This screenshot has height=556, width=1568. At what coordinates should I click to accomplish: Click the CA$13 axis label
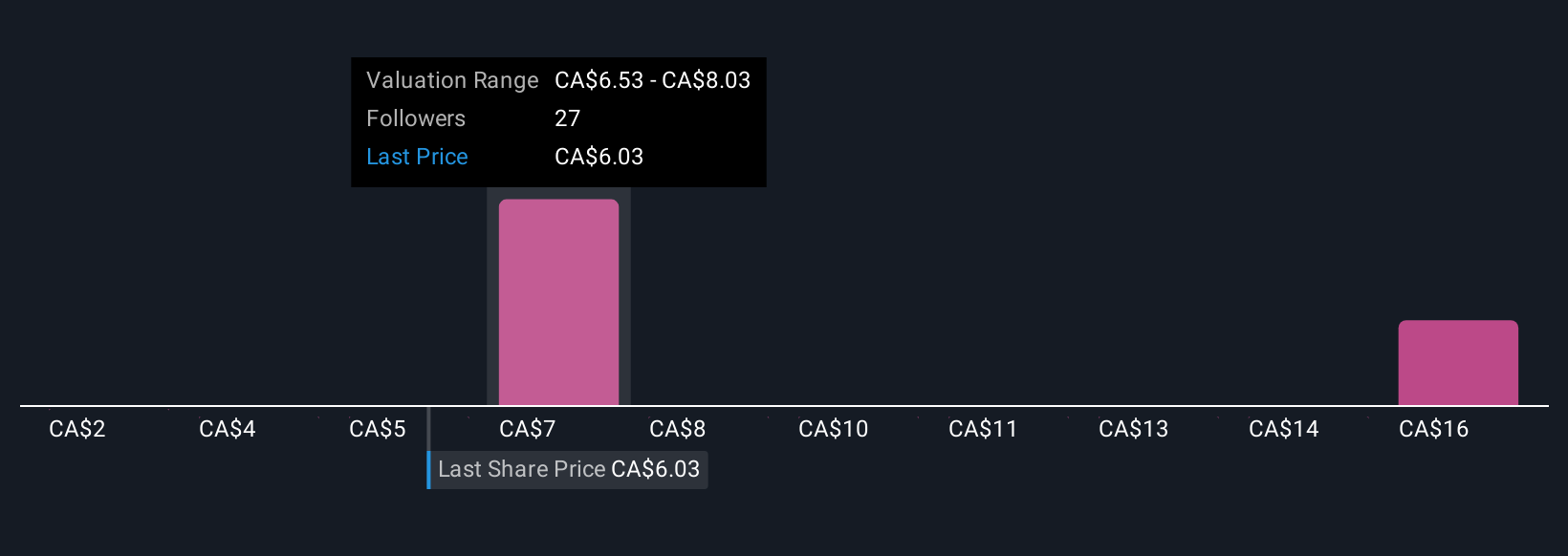pos(1134,429)
